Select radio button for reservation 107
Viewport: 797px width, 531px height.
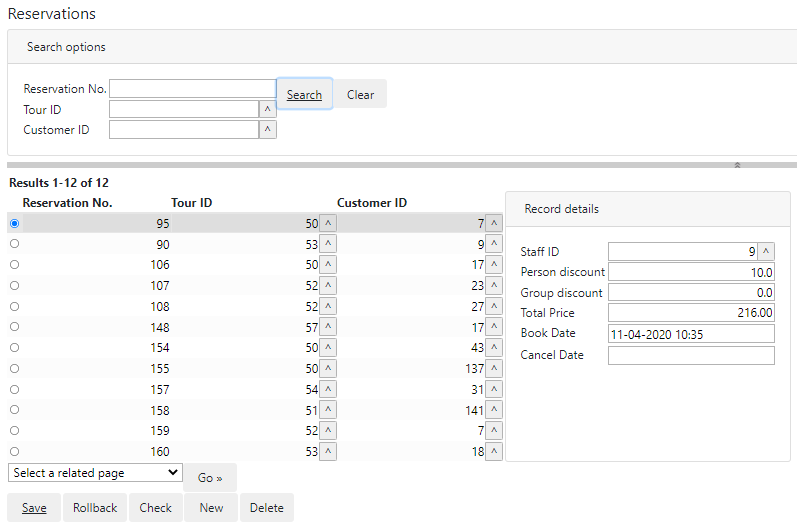(14, 285)
